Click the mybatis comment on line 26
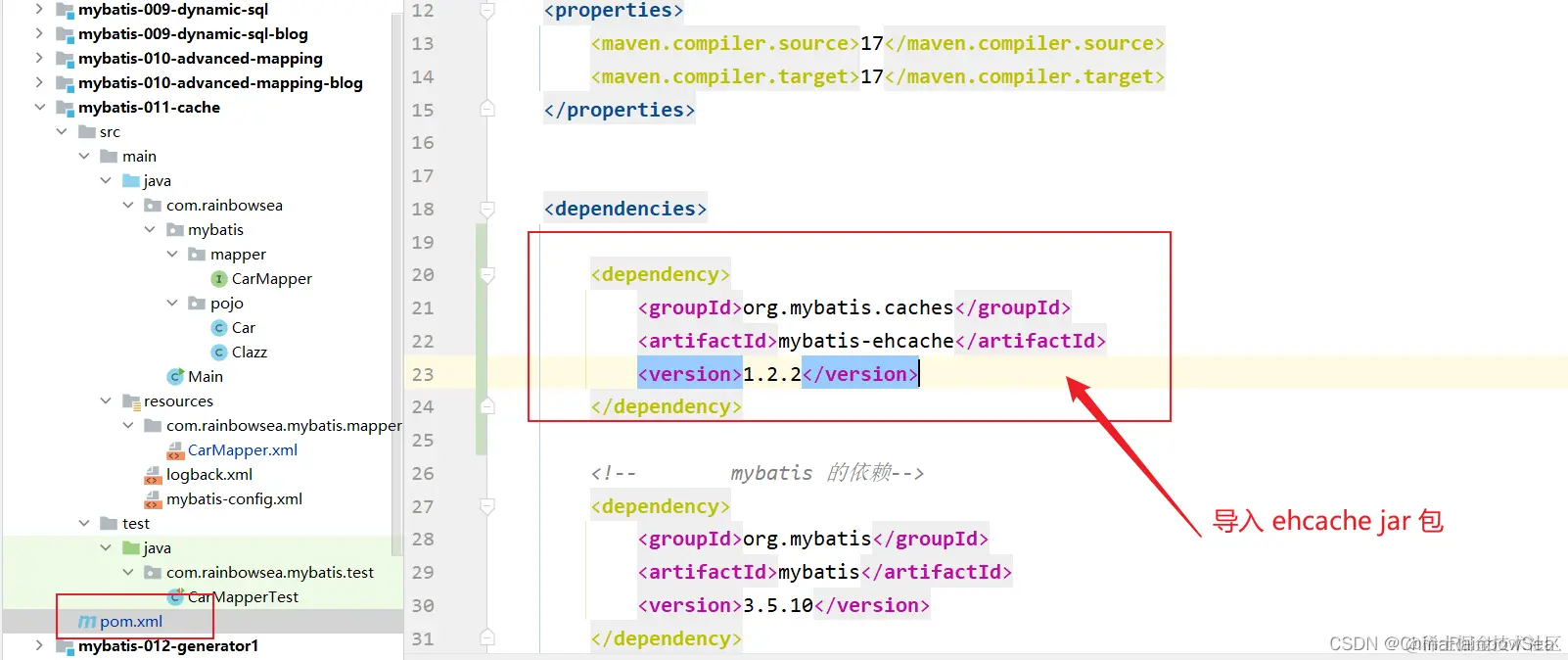The image size is (1568, 660). point(758,473)
